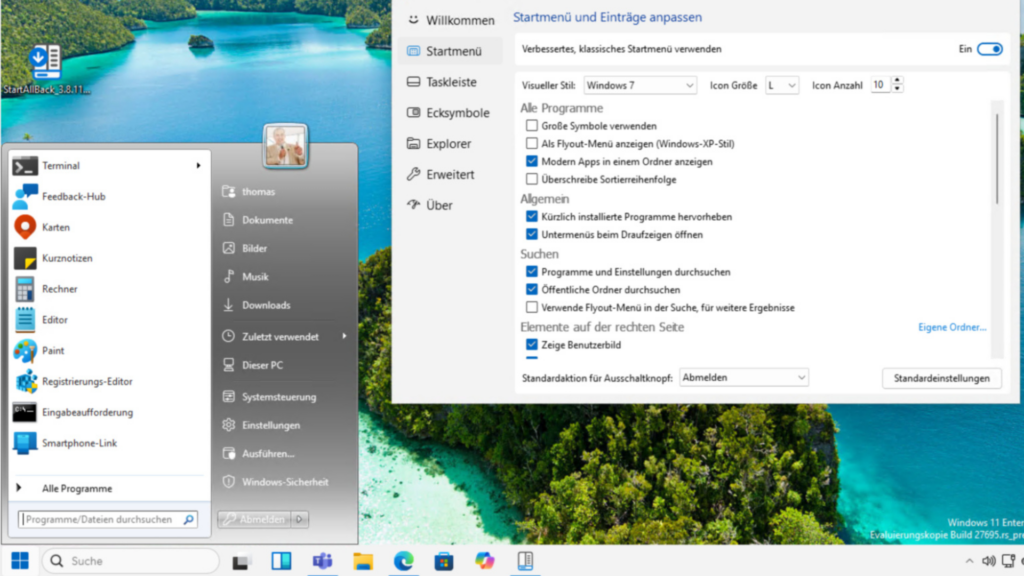Click the Eigene Ordner link
This screenshot has height=576, width=1024.
(x=952, y=327)
